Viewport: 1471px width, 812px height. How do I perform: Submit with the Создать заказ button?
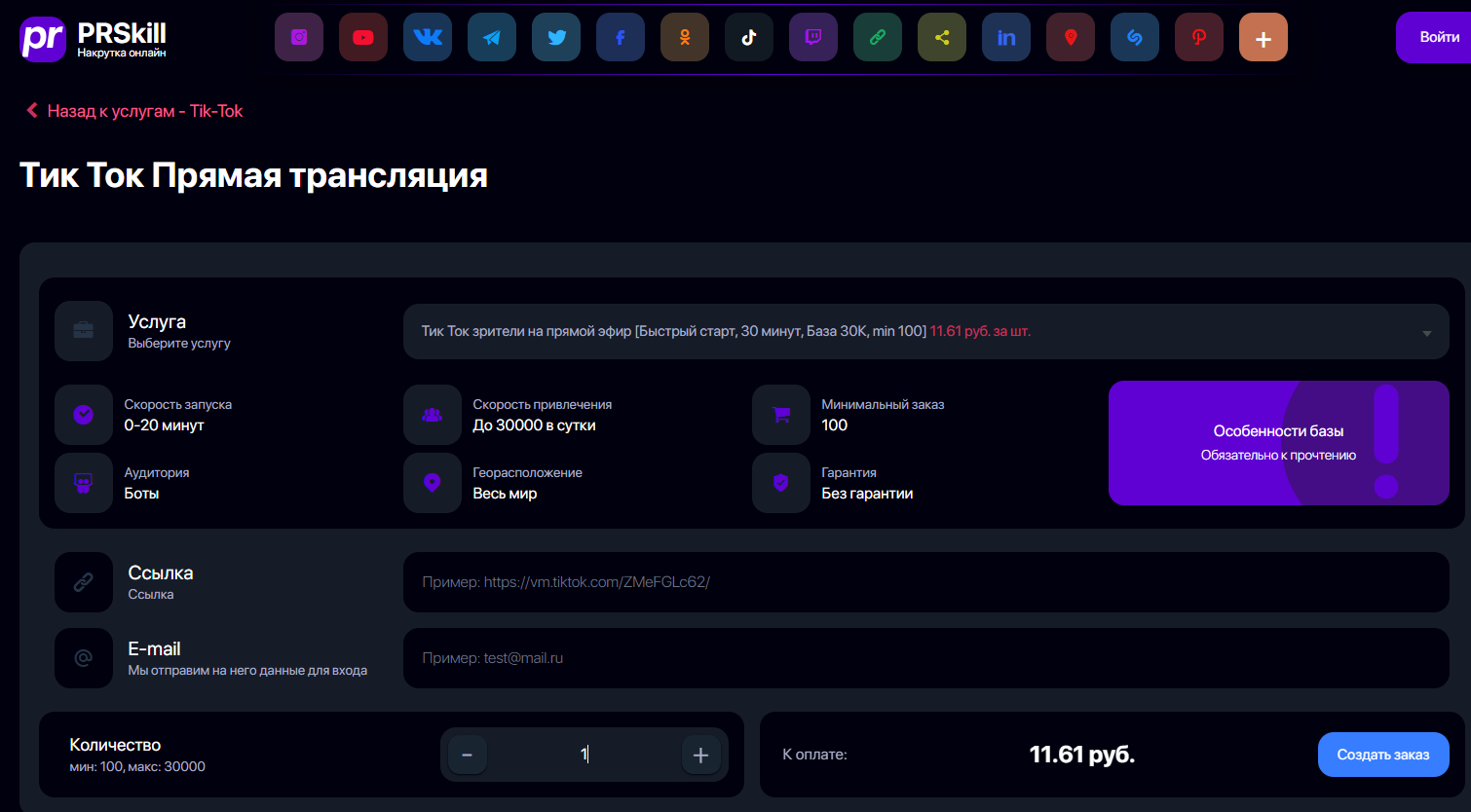coord(1383,755)
